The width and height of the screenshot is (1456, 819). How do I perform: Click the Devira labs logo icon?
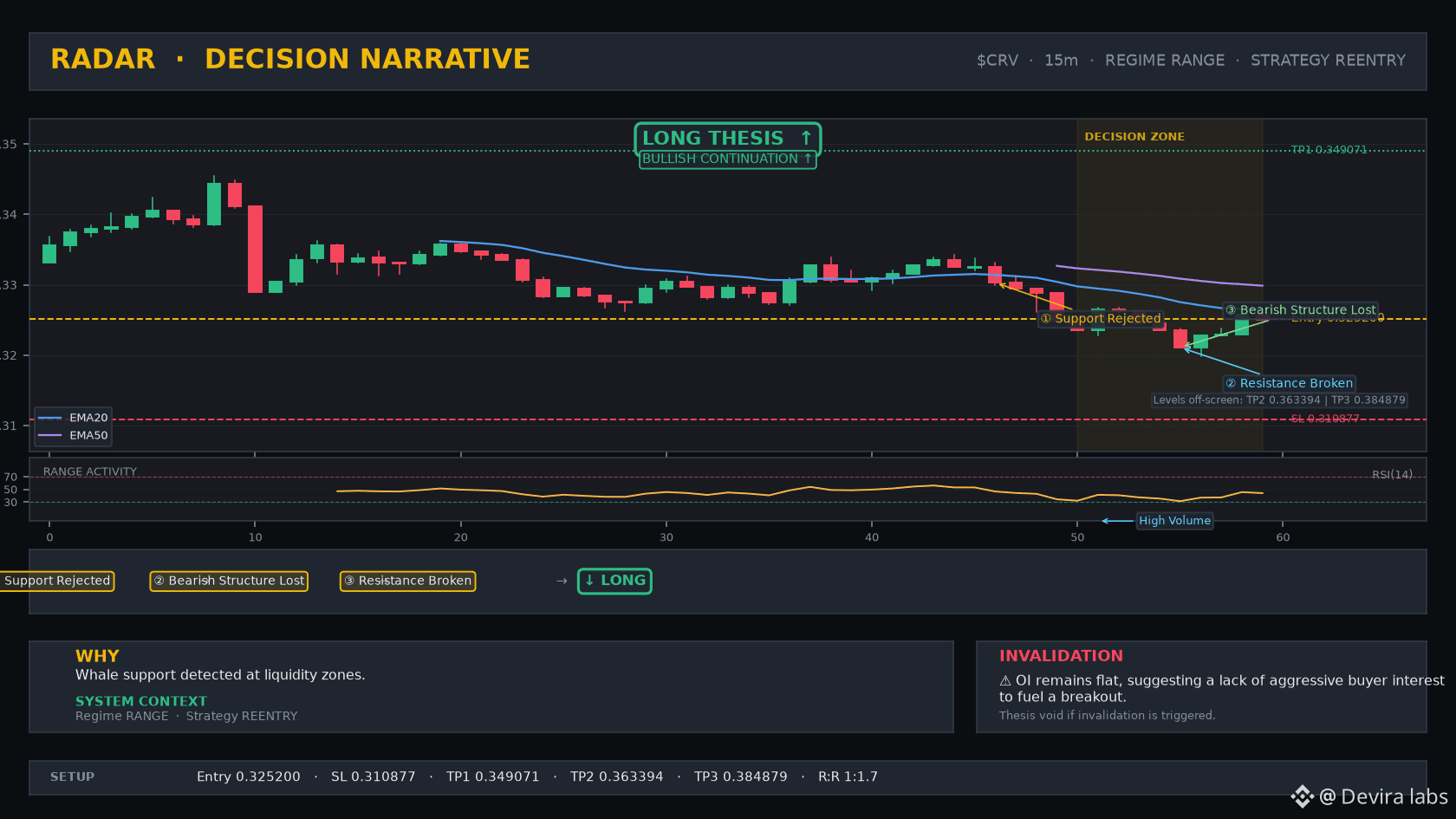pyautogui.click(x=1302, y=796)
